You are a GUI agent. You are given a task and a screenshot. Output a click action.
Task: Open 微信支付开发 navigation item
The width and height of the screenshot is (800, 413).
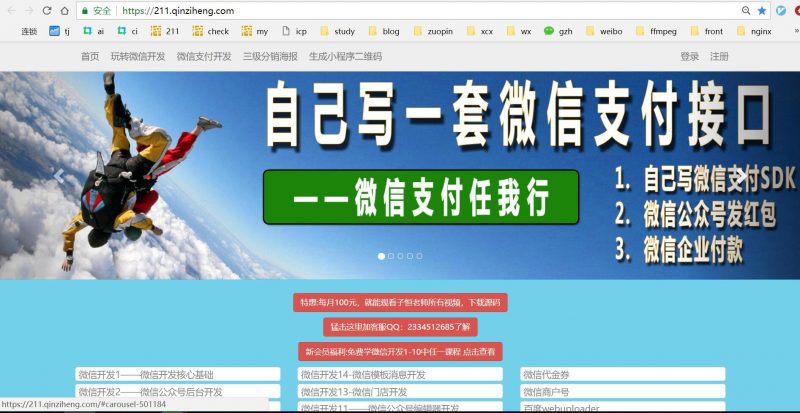(x=204, y=56)
